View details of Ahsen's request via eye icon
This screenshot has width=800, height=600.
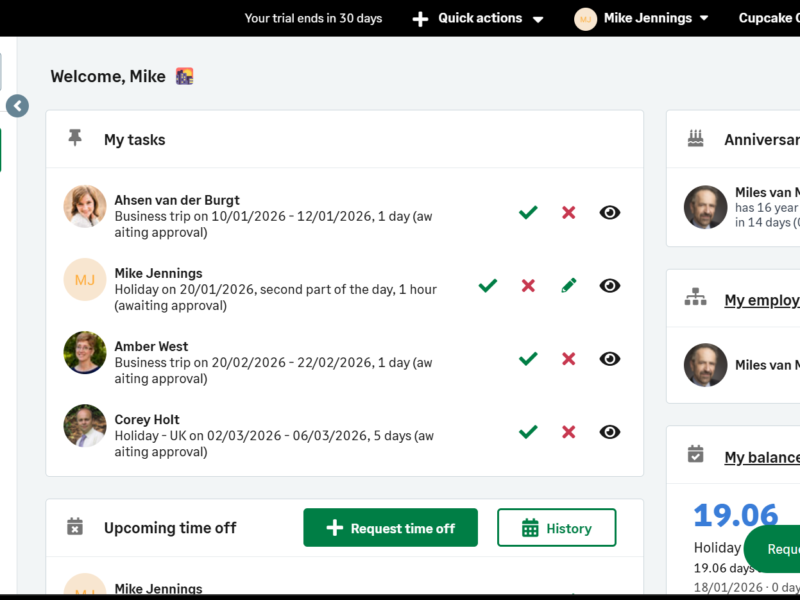tap(609, 212)
